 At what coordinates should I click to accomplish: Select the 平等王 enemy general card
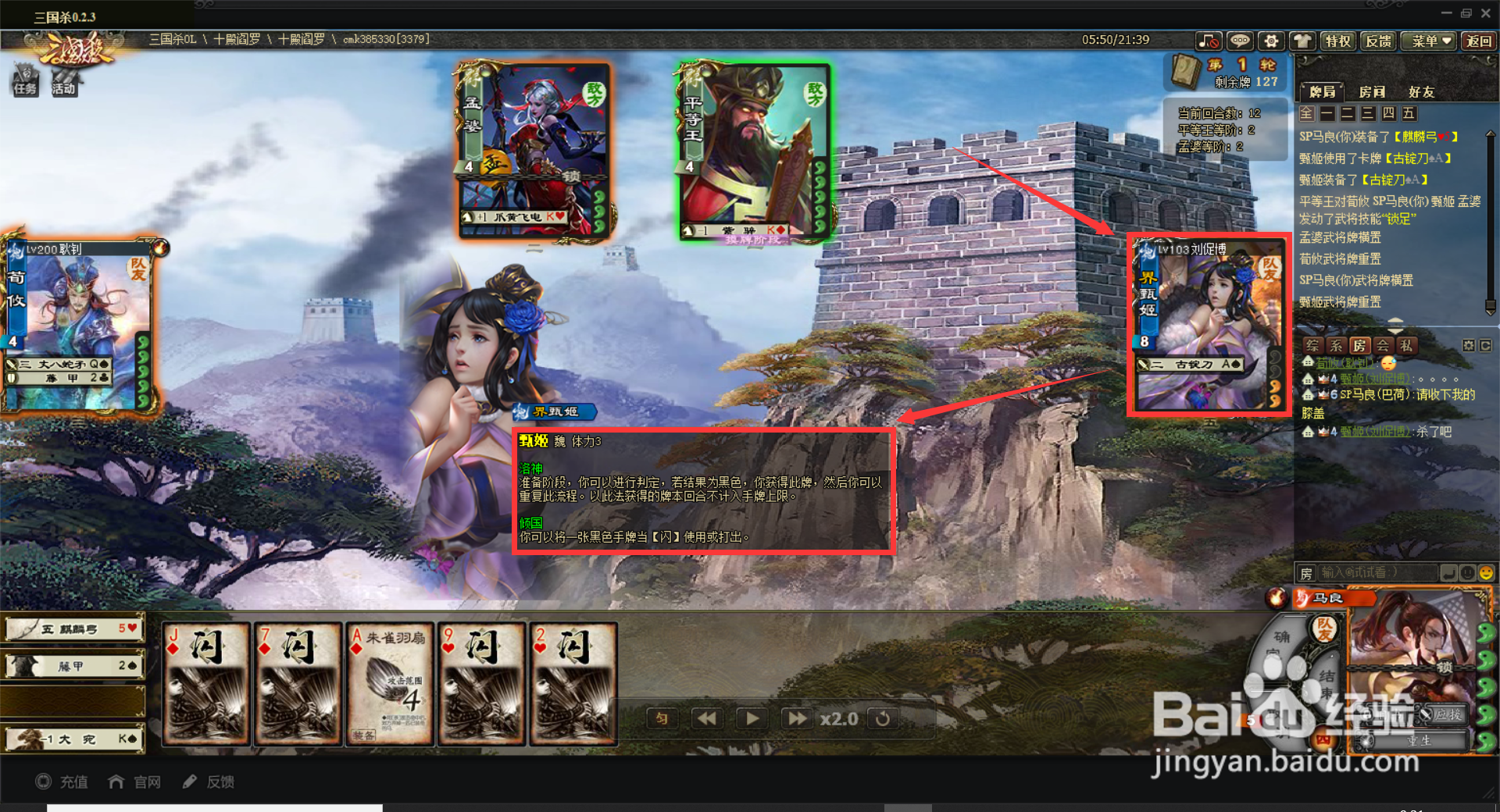[x=754, y=151]
